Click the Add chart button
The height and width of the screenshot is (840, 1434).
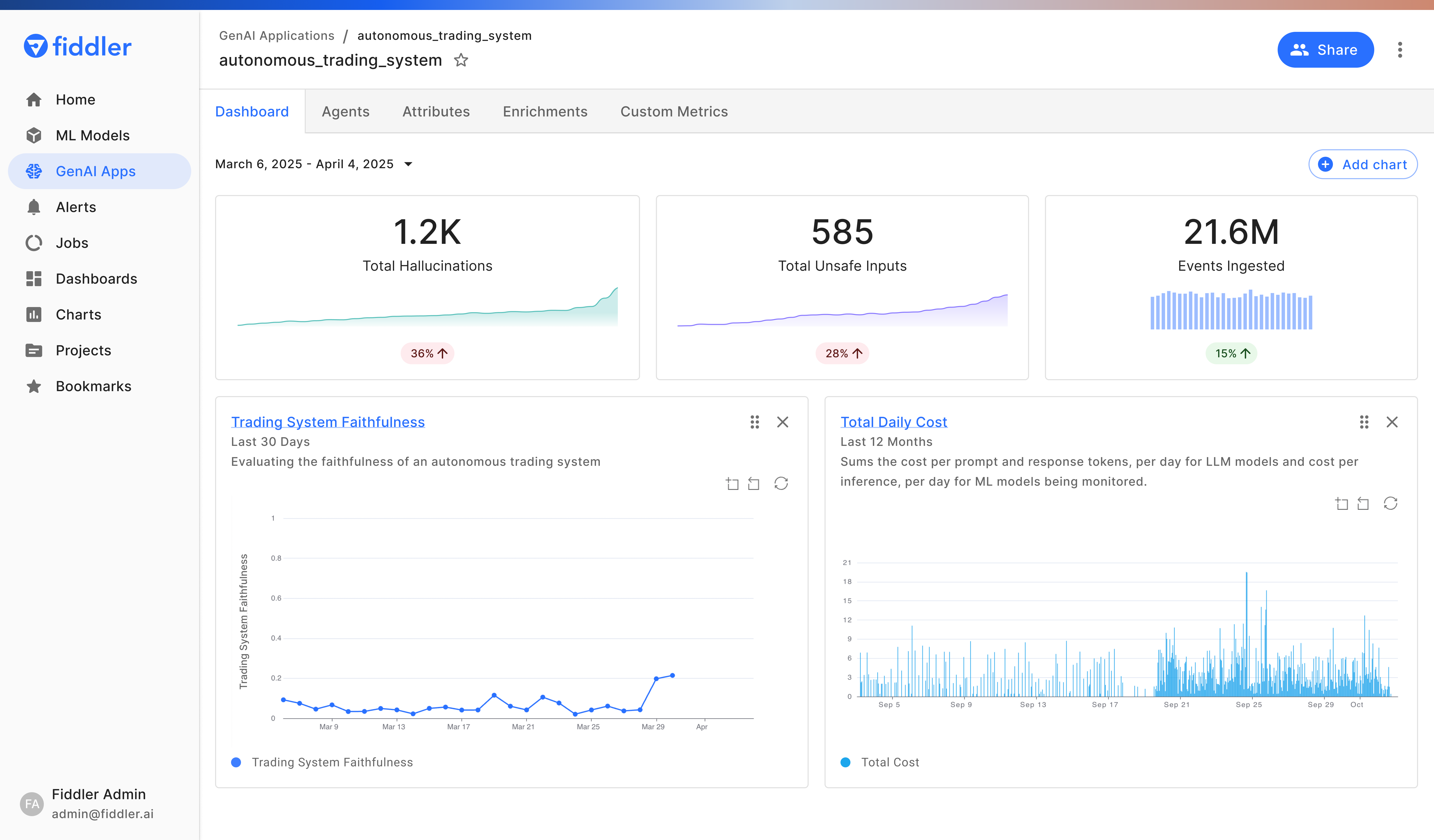point(1362,164)
